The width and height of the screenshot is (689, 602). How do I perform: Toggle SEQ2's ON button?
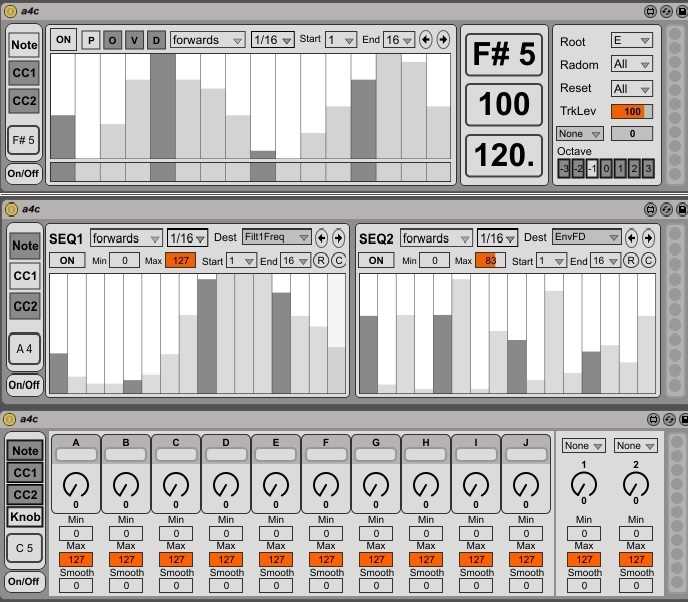coord(375,260)
